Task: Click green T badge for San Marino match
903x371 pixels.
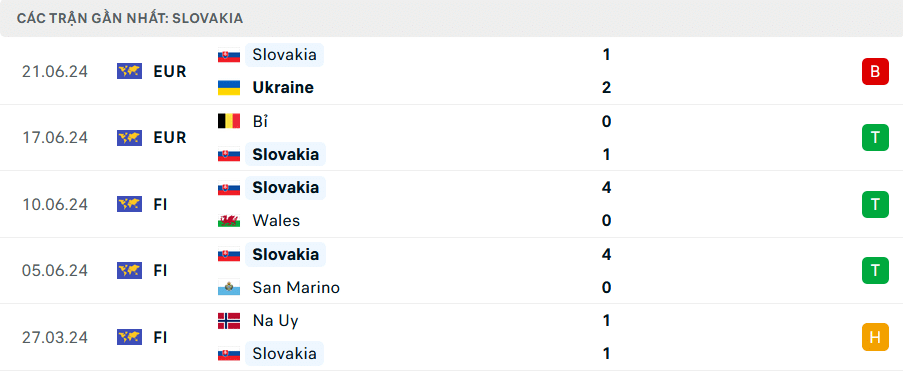Action: tap(875, 271)
